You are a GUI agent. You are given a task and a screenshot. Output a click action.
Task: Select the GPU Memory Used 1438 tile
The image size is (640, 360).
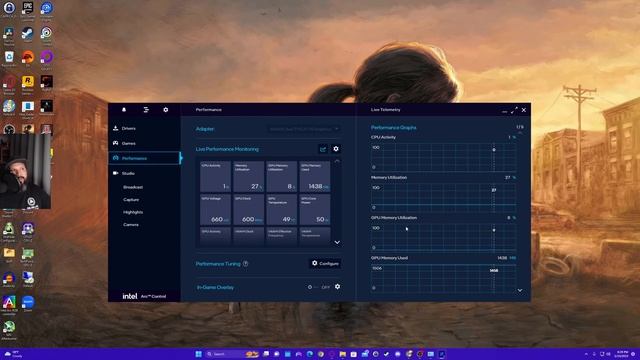(x=315, y=176)
